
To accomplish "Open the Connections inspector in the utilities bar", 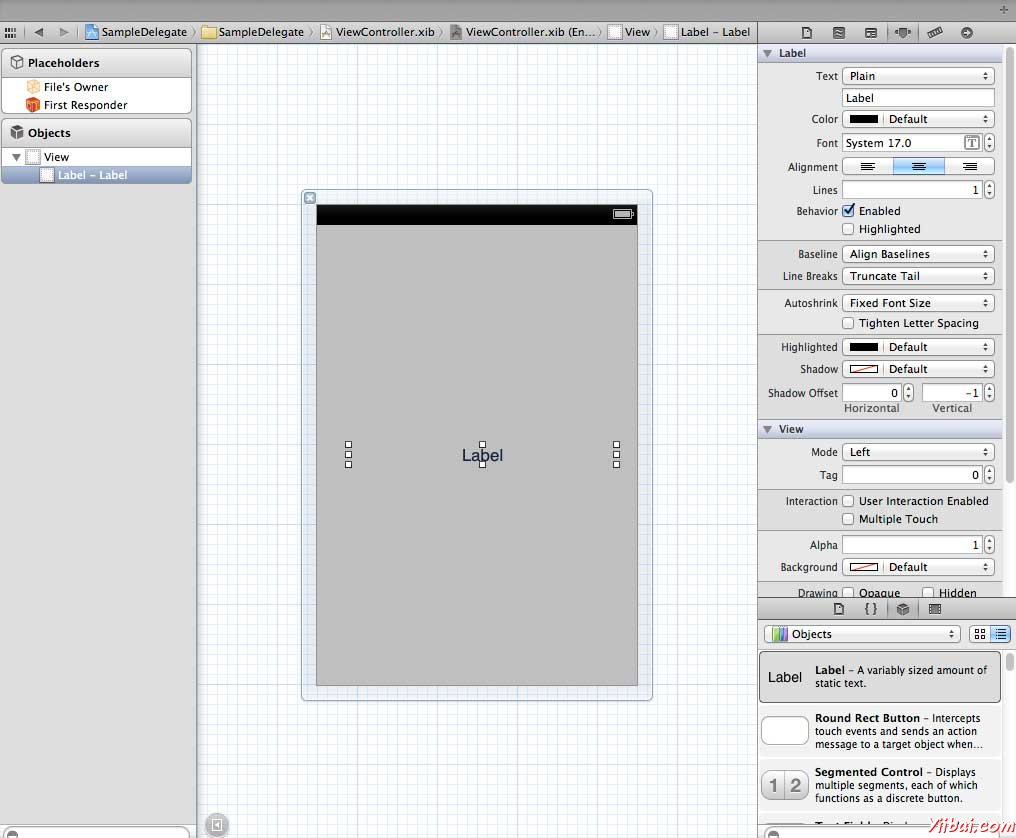I will (966, 31).
